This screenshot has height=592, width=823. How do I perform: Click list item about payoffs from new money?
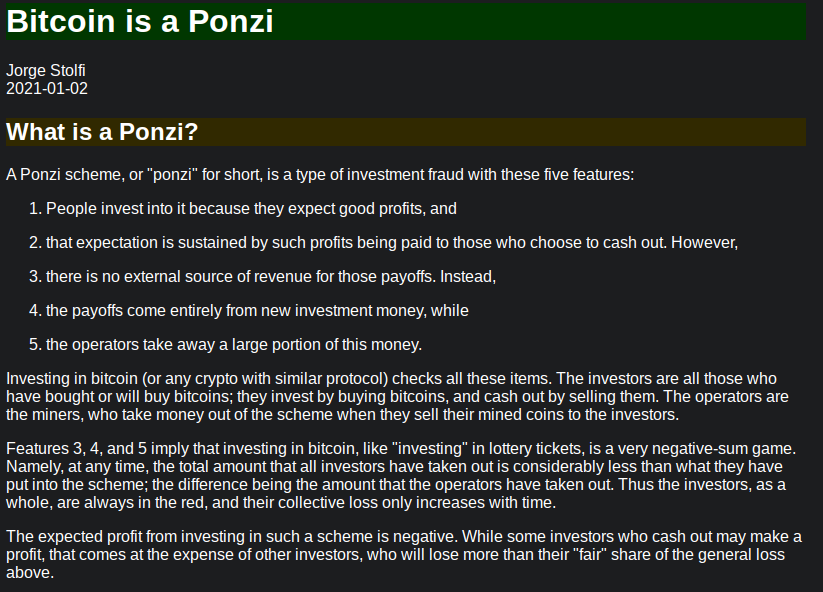257,310
